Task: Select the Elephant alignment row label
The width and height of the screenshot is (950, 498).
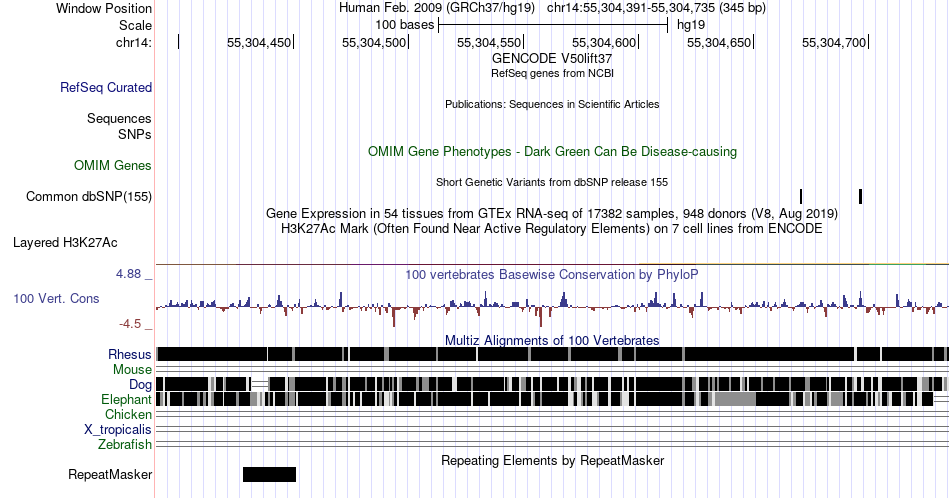Action: tap(127, 399)
